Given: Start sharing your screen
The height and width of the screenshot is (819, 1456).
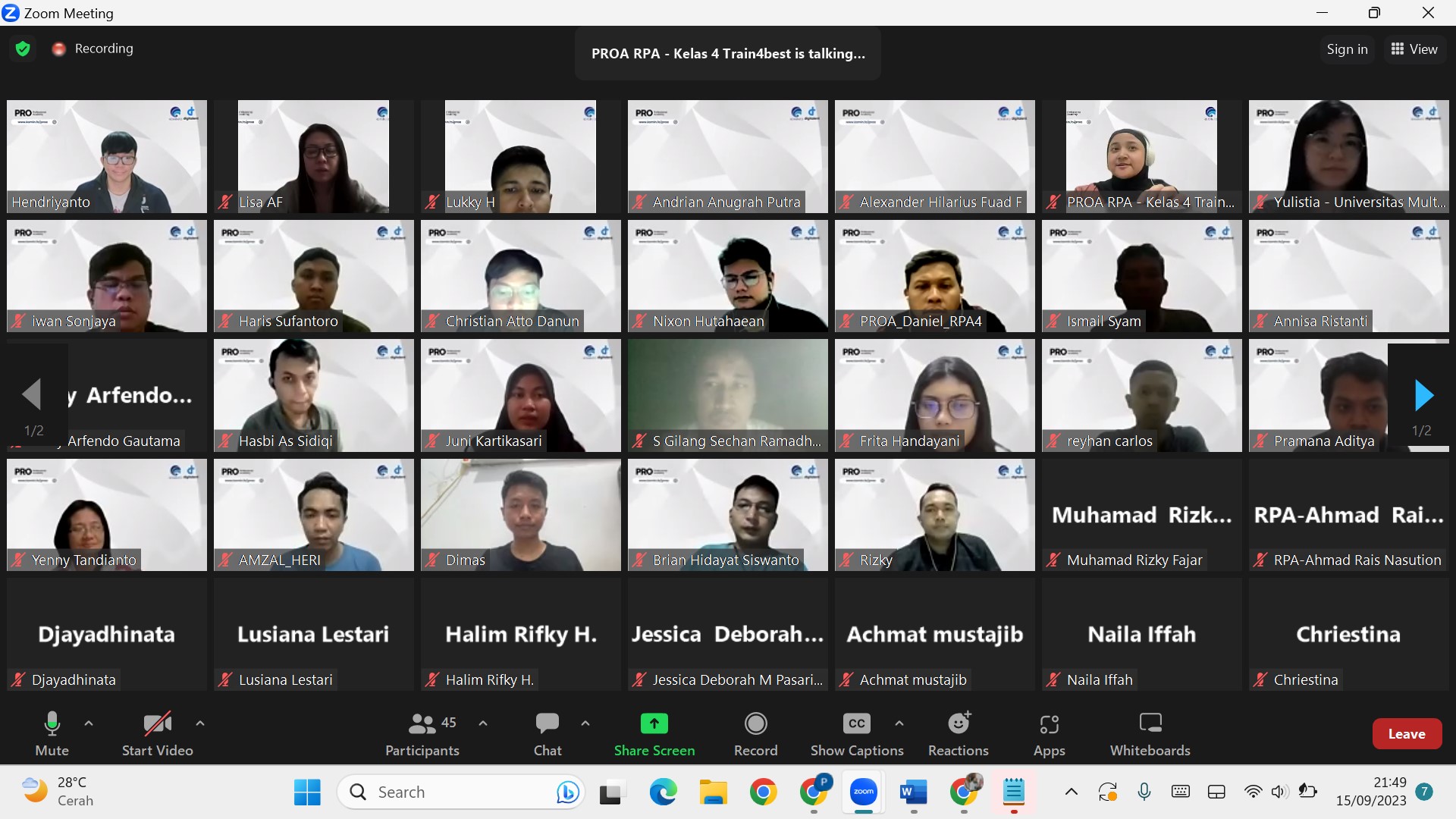Looking at the screenshot, I should click(654, 732).
